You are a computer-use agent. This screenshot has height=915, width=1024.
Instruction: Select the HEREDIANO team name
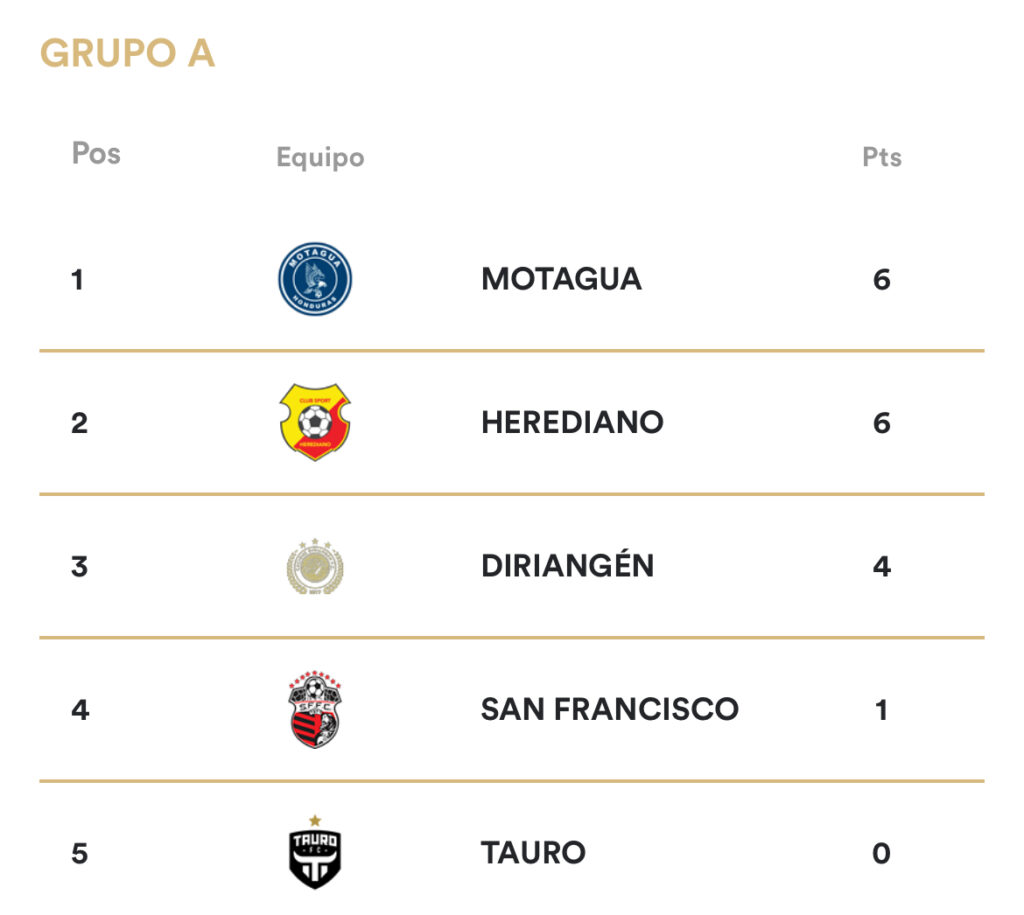(572, 422)
